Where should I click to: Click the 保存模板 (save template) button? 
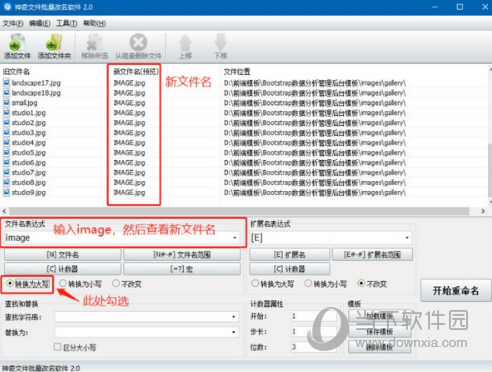(379, 332)
